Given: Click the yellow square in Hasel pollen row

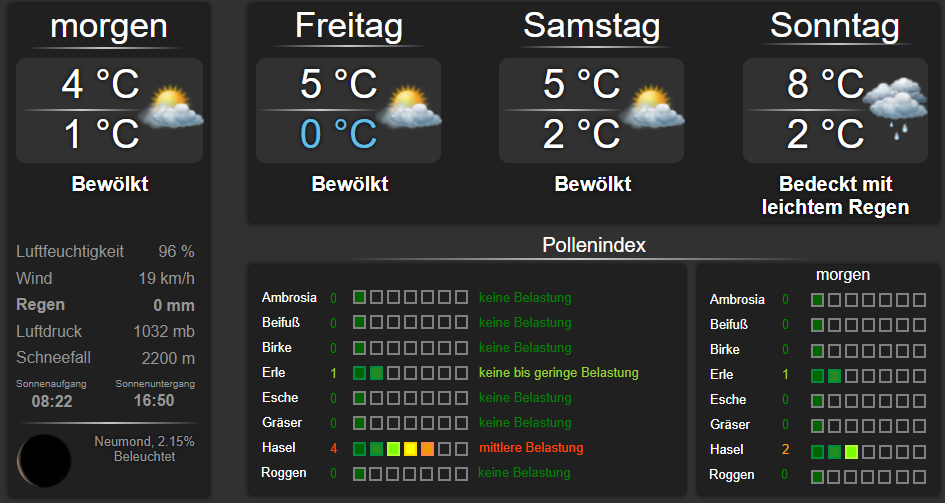Looking at the screenshot, I should click(x=410, y=448).
